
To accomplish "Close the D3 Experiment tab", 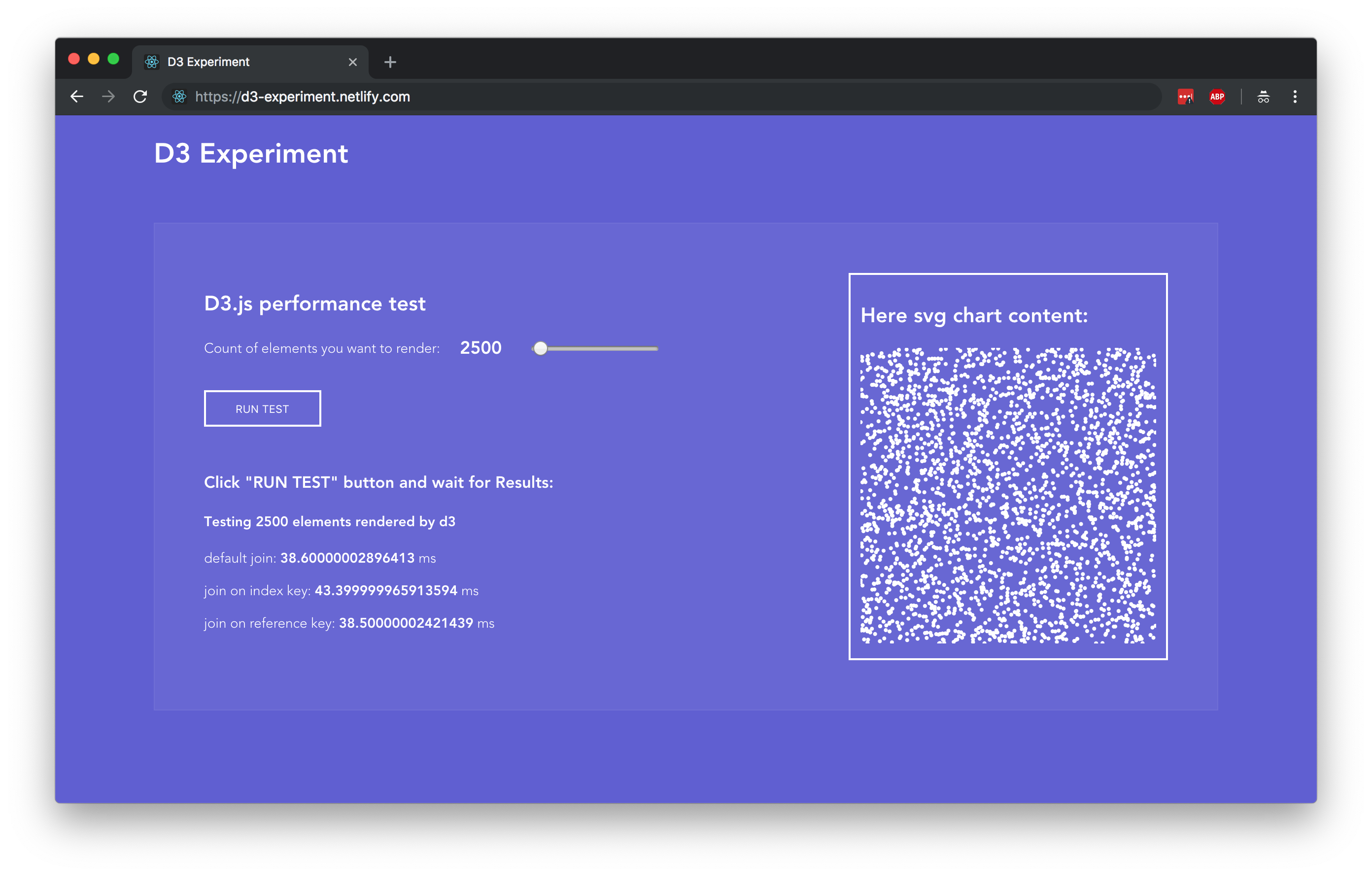I will point(353,62).
